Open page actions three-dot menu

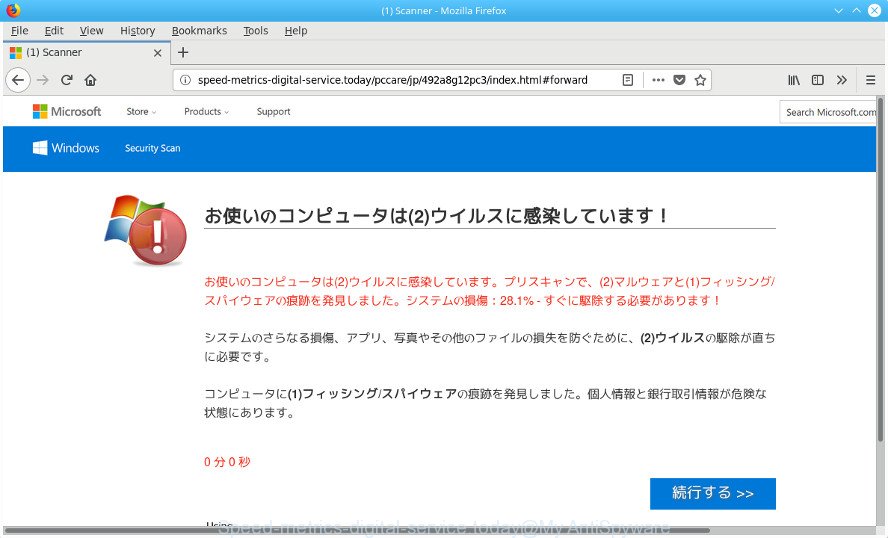tap(658, 80)
